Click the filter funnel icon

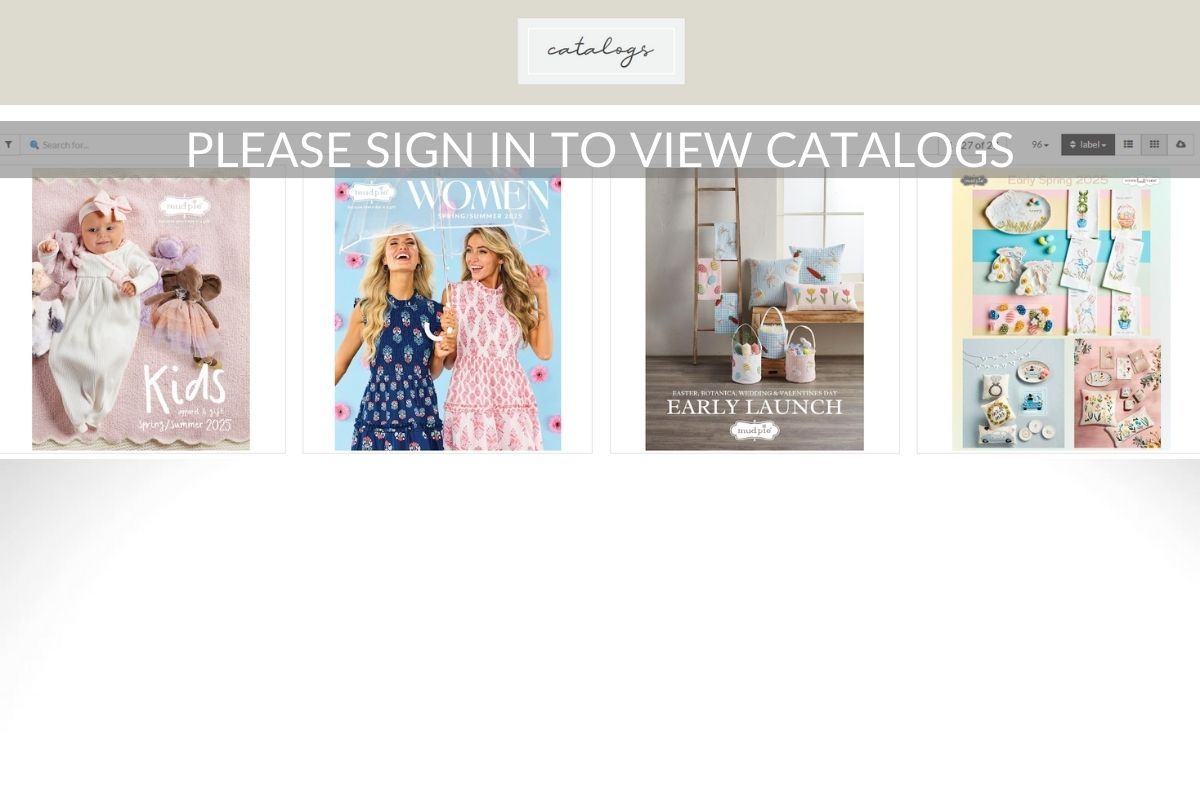pyautogui.click(x=8, y=145)
